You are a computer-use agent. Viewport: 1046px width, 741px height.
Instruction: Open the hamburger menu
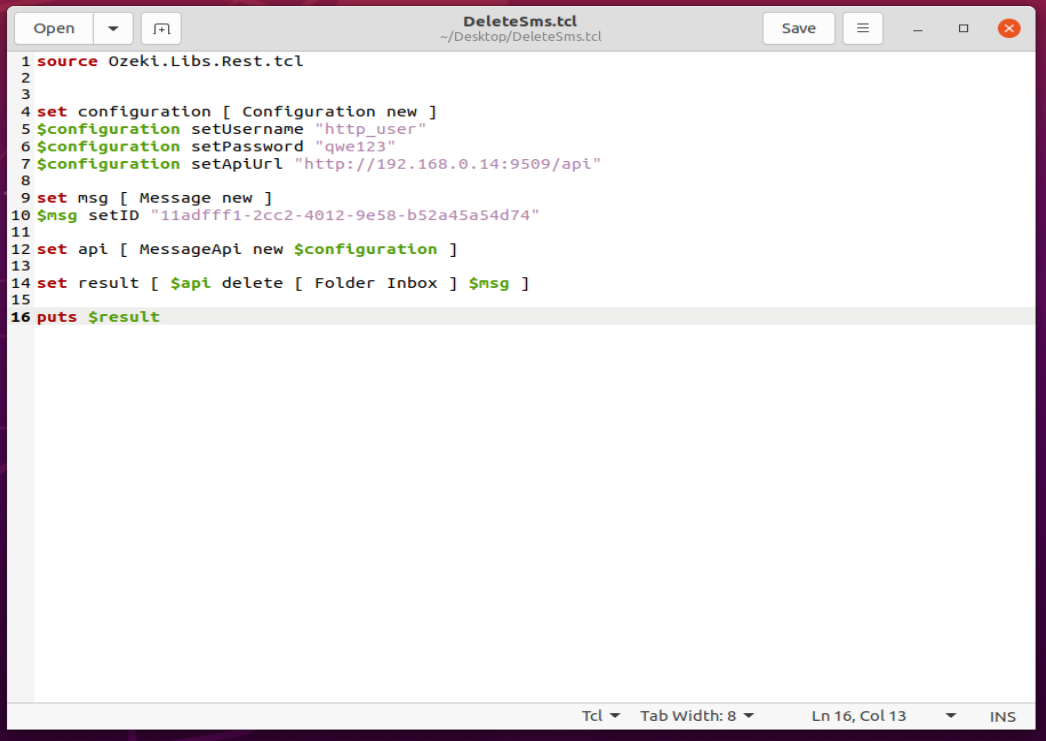pos(863,29)
